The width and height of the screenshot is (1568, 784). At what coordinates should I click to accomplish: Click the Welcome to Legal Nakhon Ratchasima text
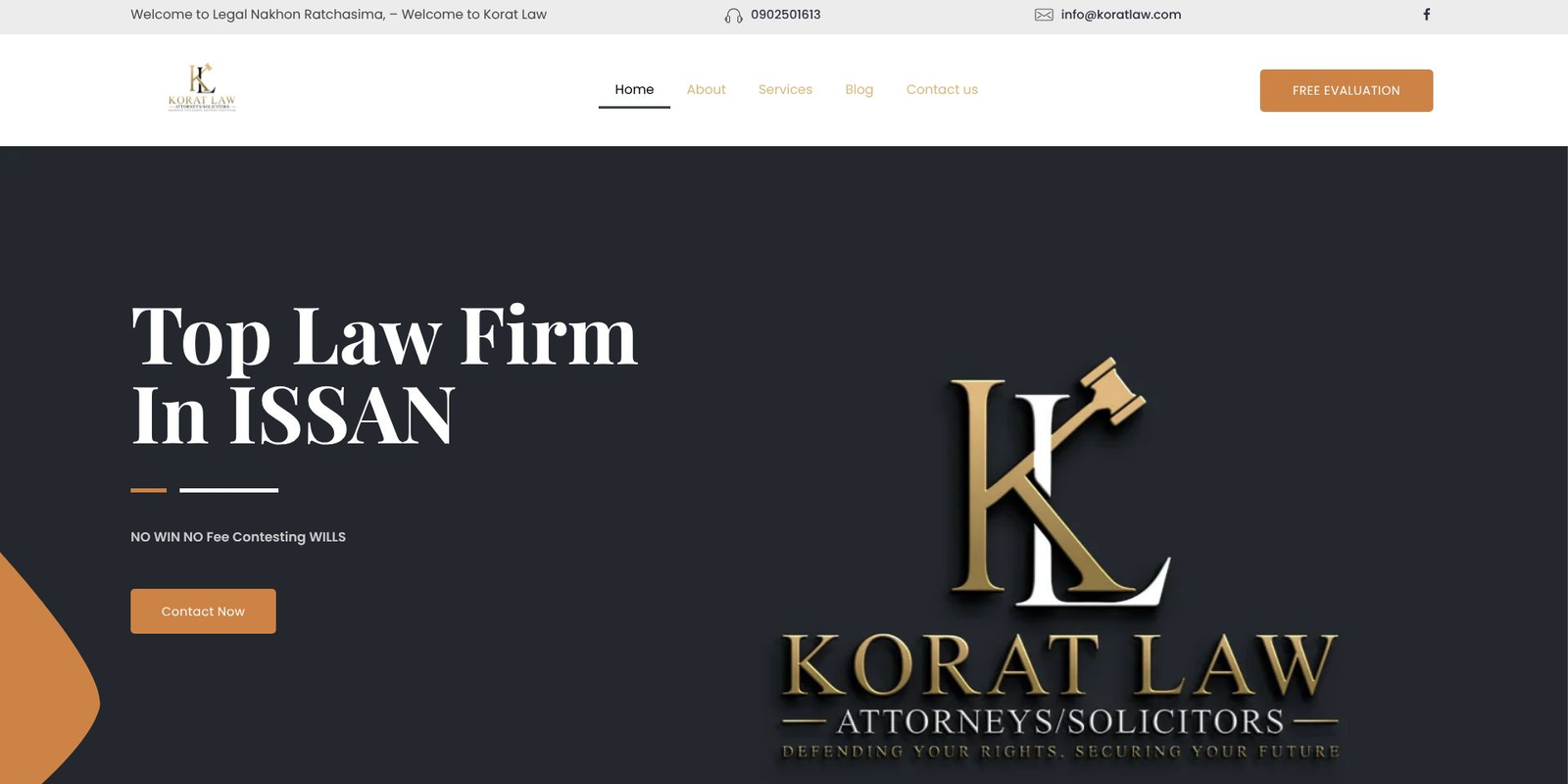258,15
